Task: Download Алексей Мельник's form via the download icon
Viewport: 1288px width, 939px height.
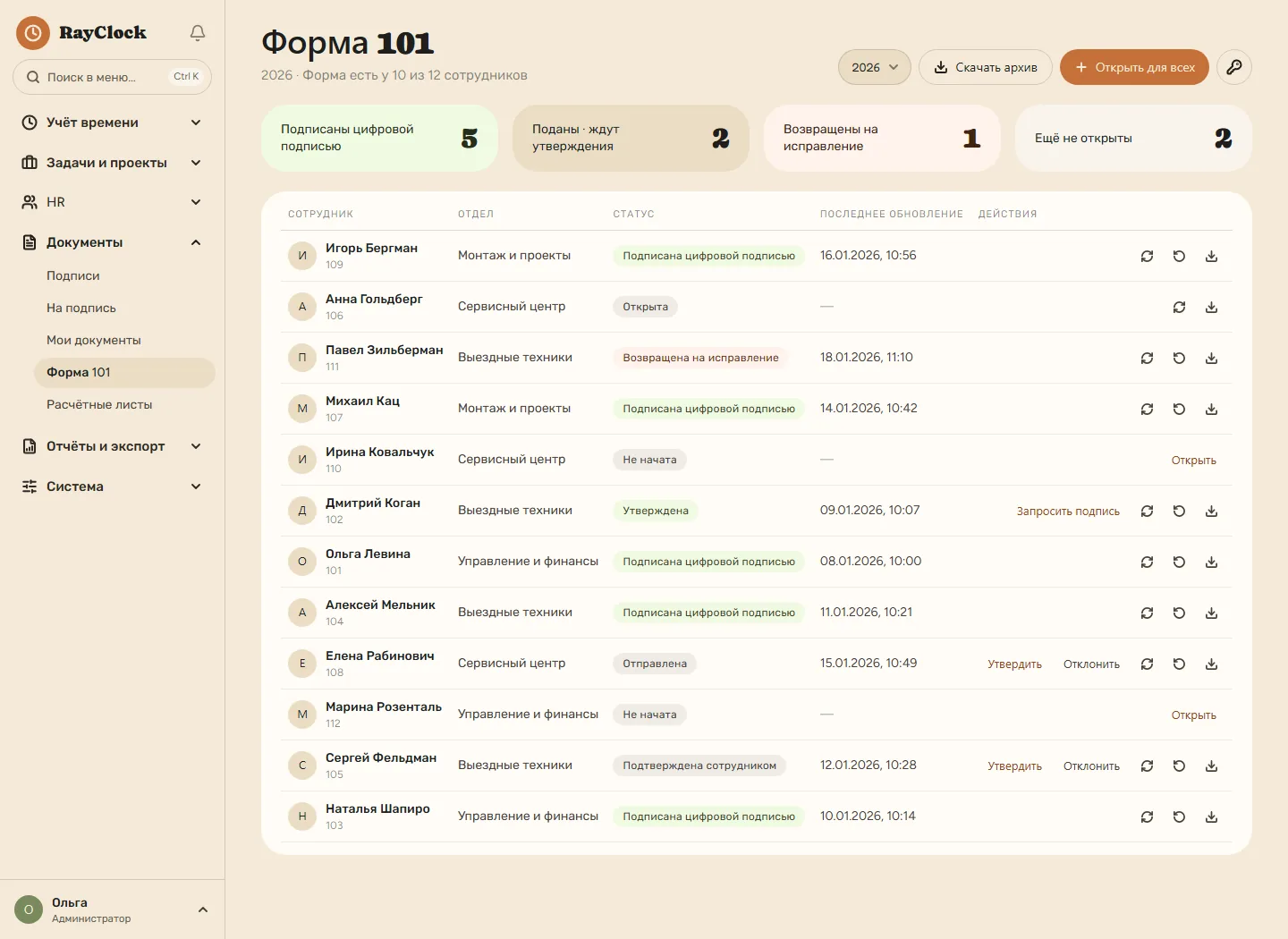Action: pos(1211,613)
